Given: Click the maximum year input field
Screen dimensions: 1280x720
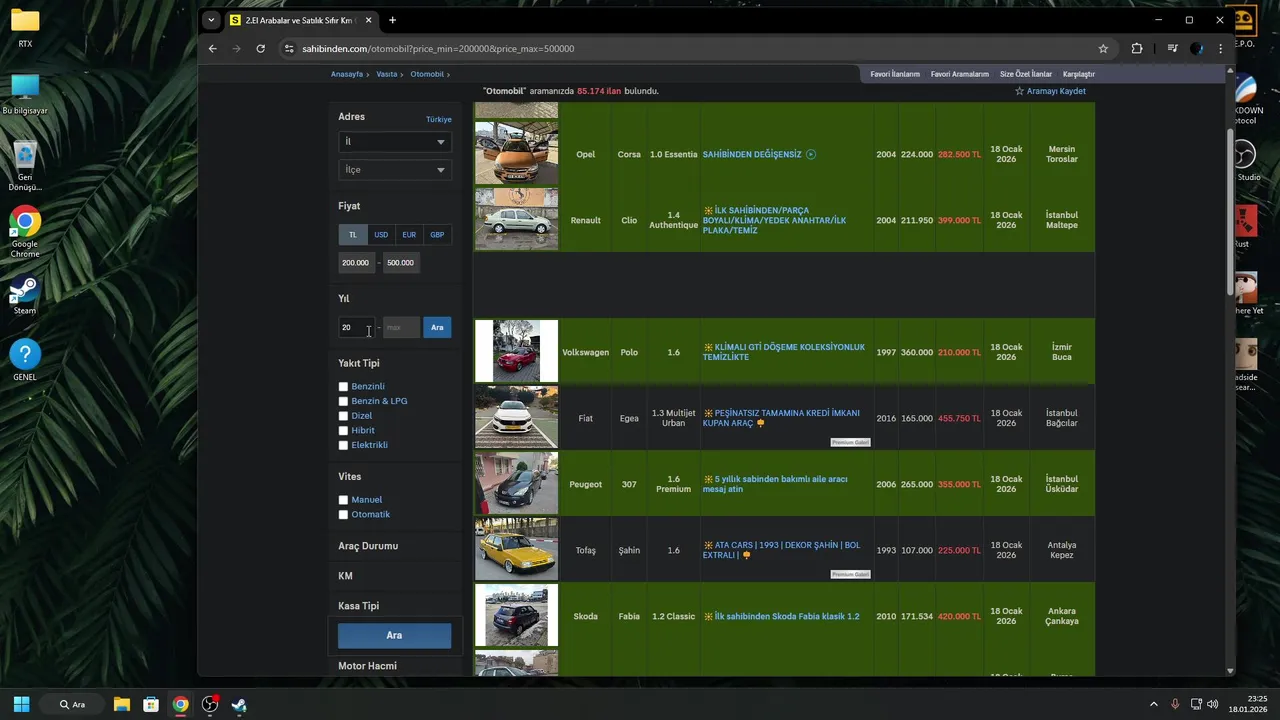Looking at the screenshot, I should (401, 327).
